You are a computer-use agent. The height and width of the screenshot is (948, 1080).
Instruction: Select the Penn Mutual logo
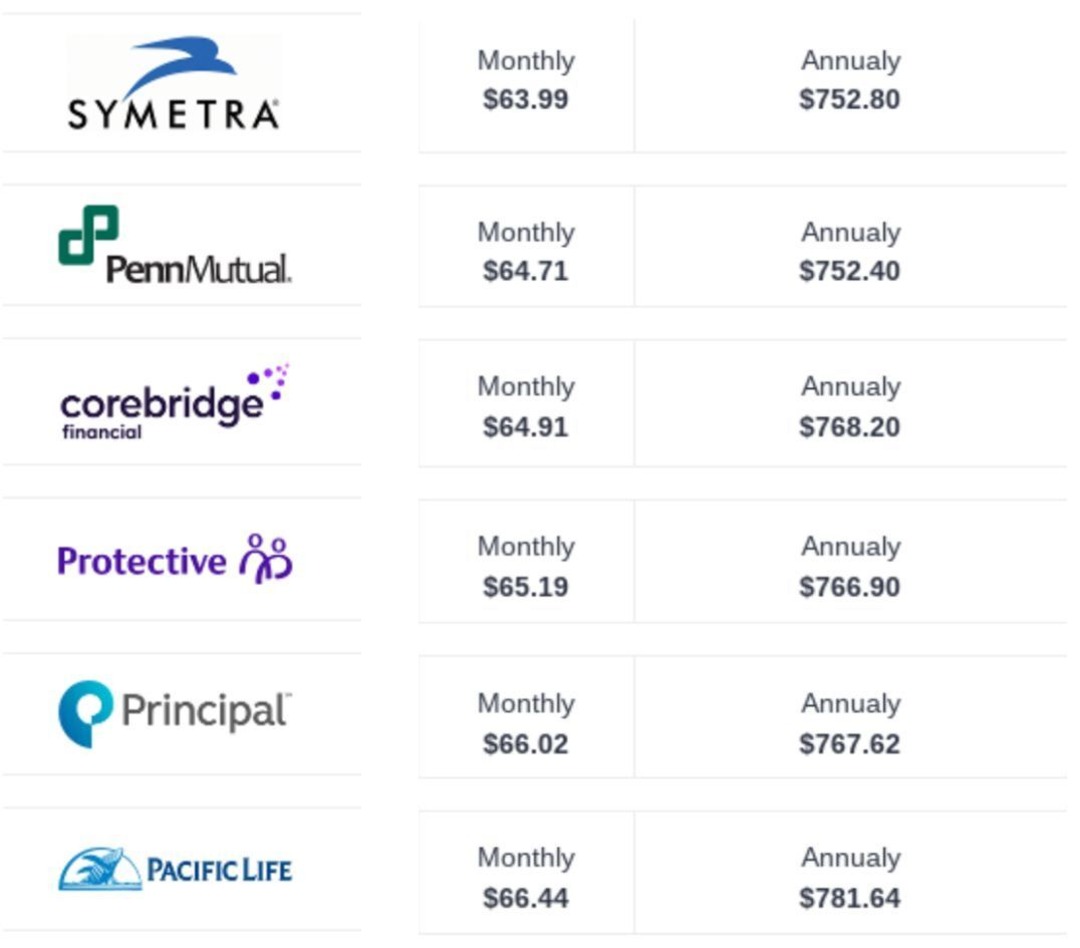175,245
